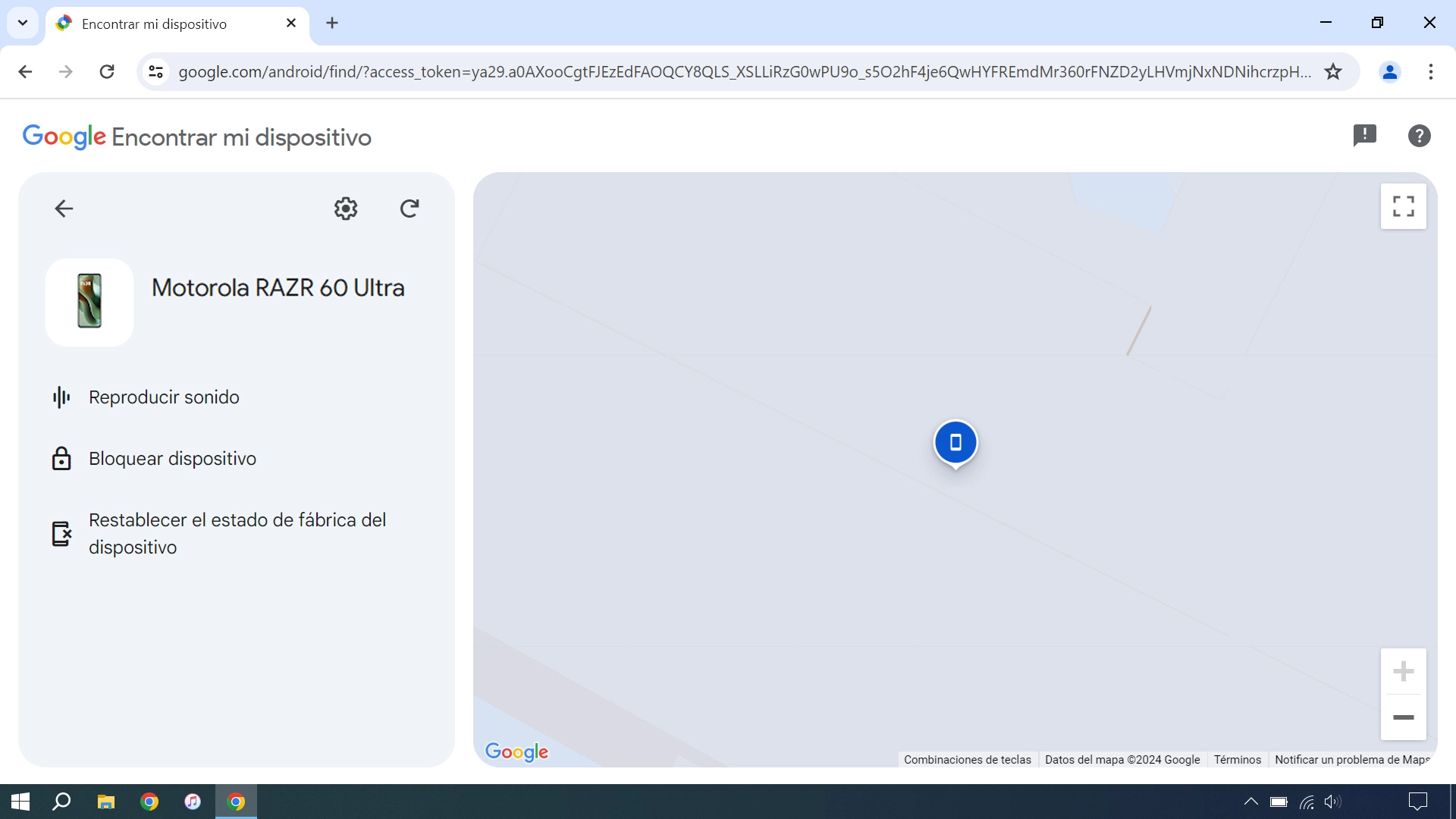This screenshot has width=1456, height=819.
Task: Show hidden system tray icons
Action: (x=1251, y=802)
